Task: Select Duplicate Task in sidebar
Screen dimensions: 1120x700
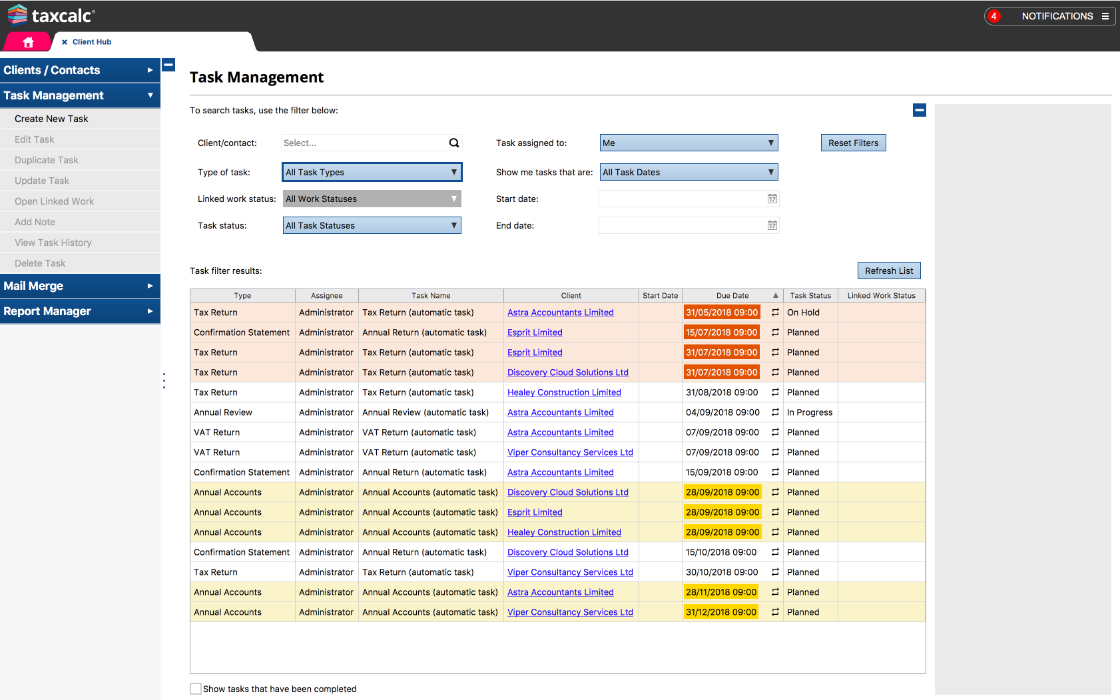Action: pos(80,160)
